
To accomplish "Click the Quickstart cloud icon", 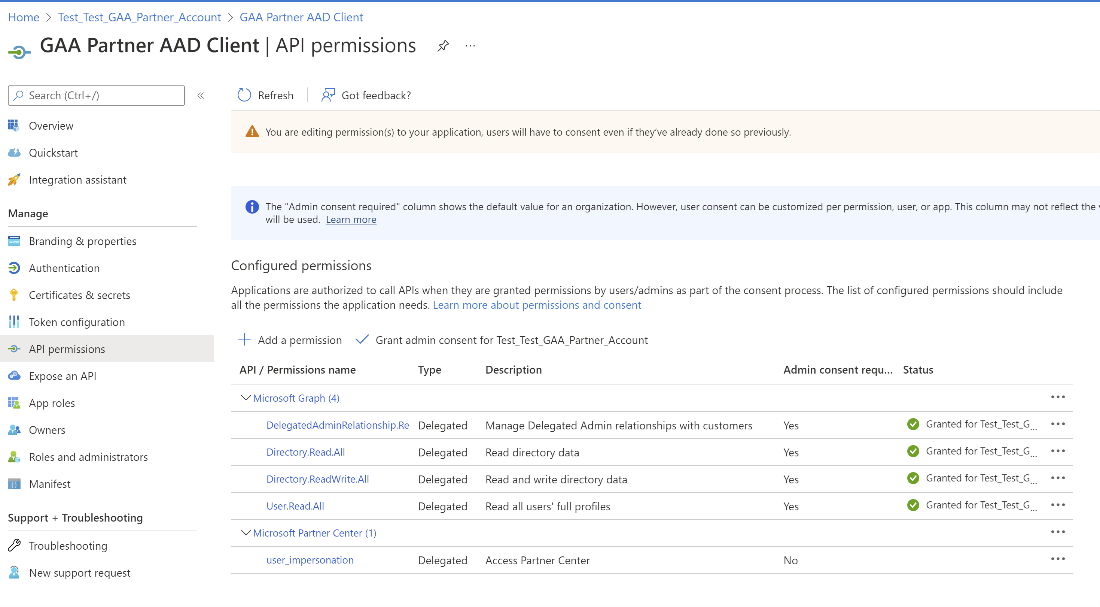I will point(14,153).
